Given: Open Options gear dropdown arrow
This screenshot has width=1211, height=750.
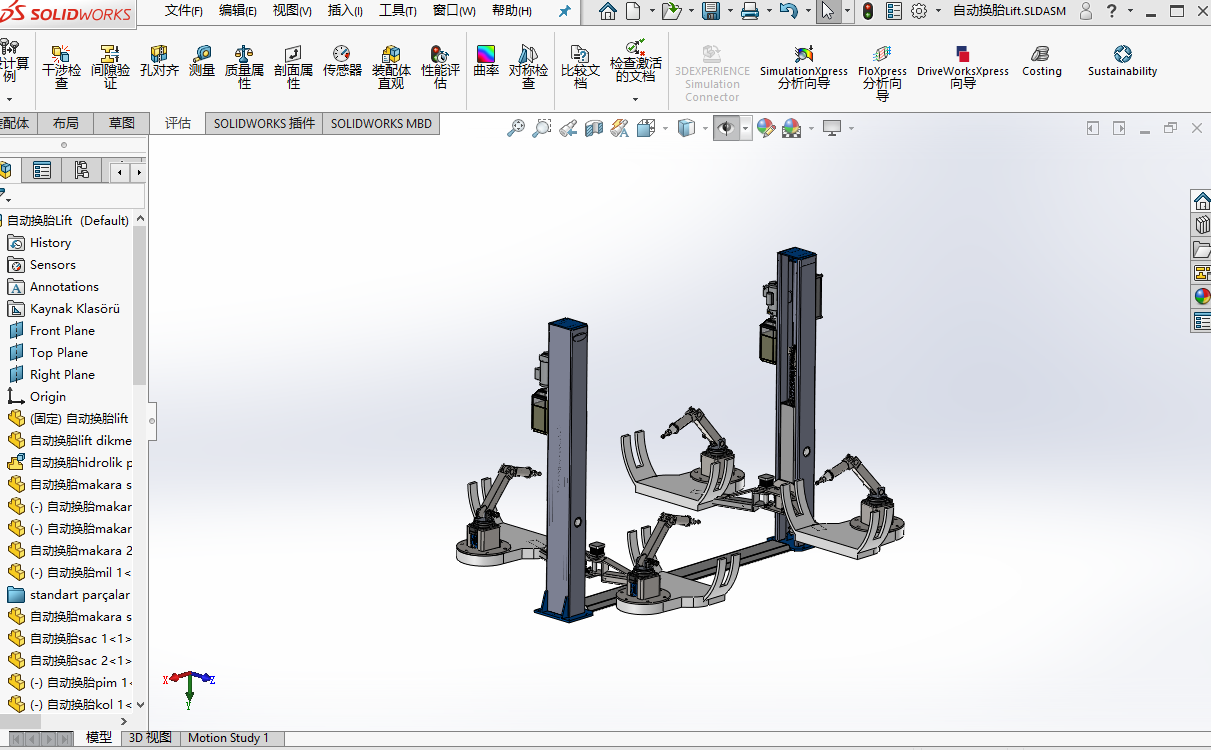Looking at the screenshot, I should pos(937,11).
